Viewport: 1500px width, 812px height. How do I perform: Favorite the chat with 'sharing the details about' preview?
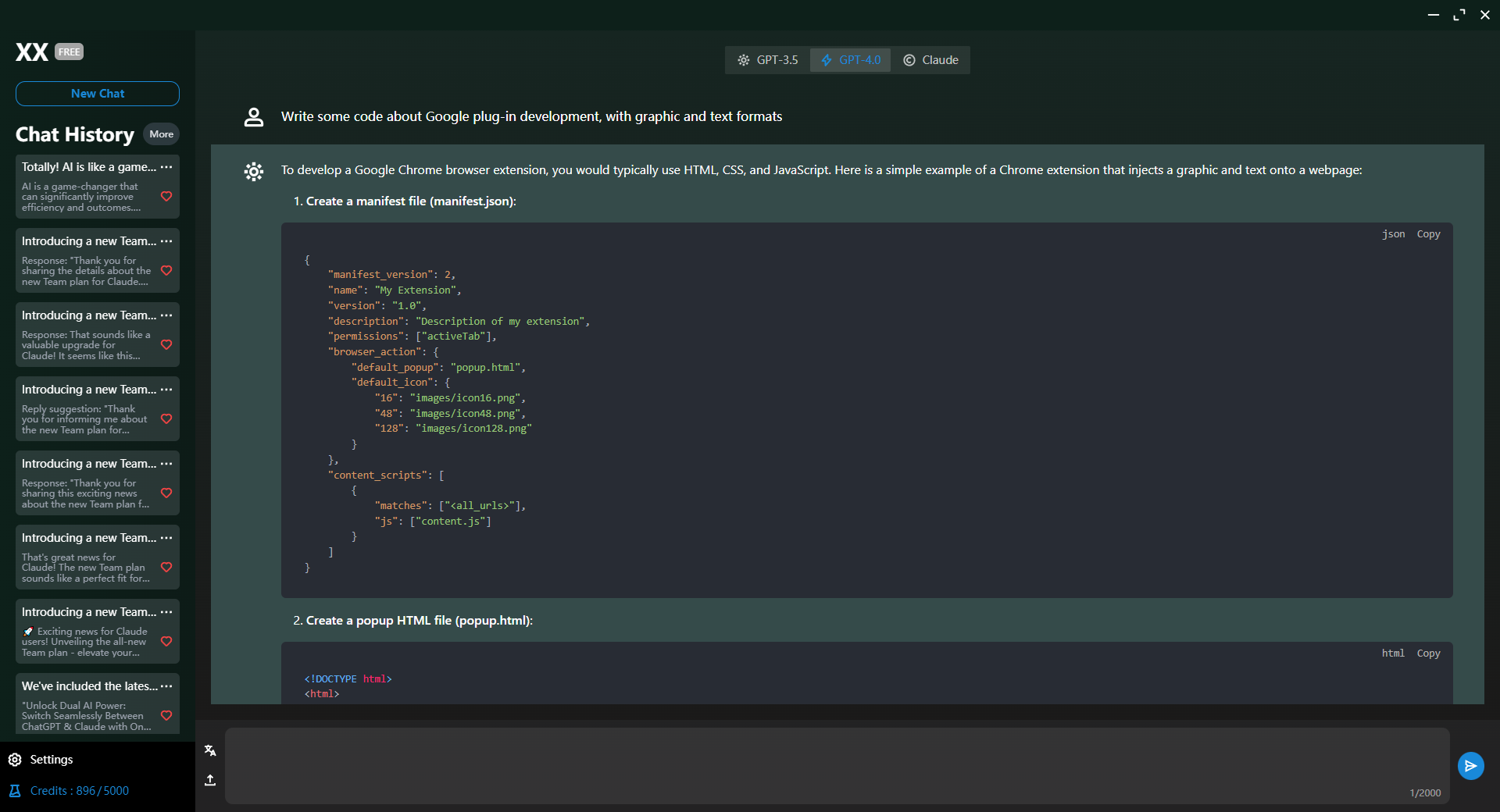coord(166,271)
